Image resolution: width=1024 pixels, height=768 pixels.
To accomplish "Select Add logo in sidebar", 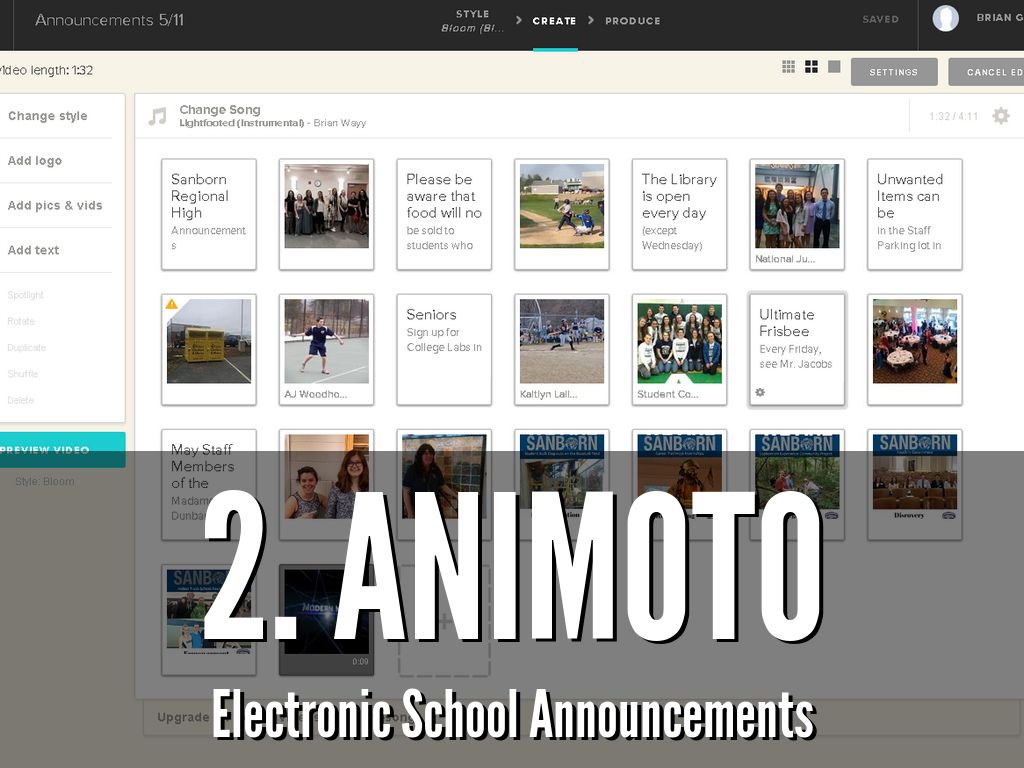I will coord(35,161).
